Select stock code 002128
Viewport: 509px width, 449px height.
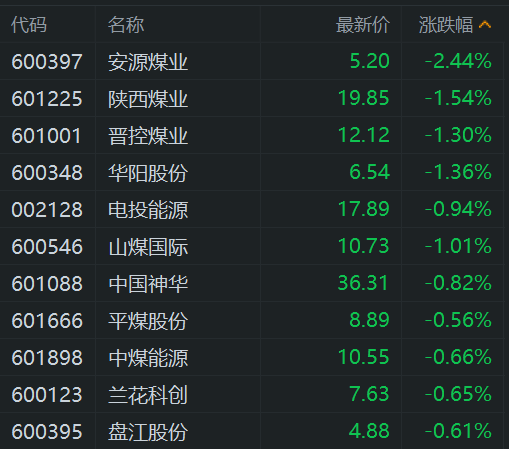point(47,210)
